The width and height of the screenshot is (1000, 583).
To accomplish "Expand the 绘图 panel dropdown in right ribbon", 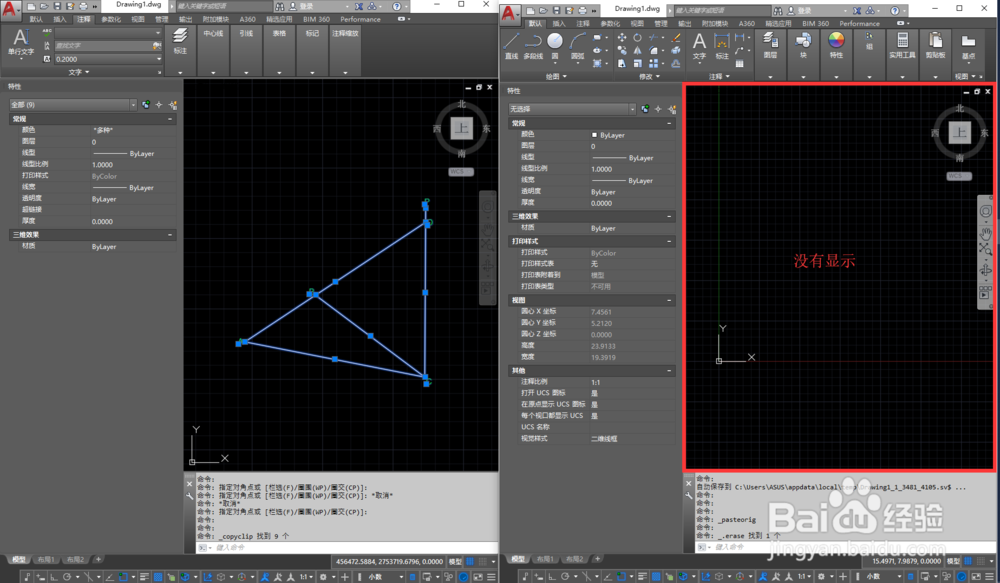I will pos(555,77).
